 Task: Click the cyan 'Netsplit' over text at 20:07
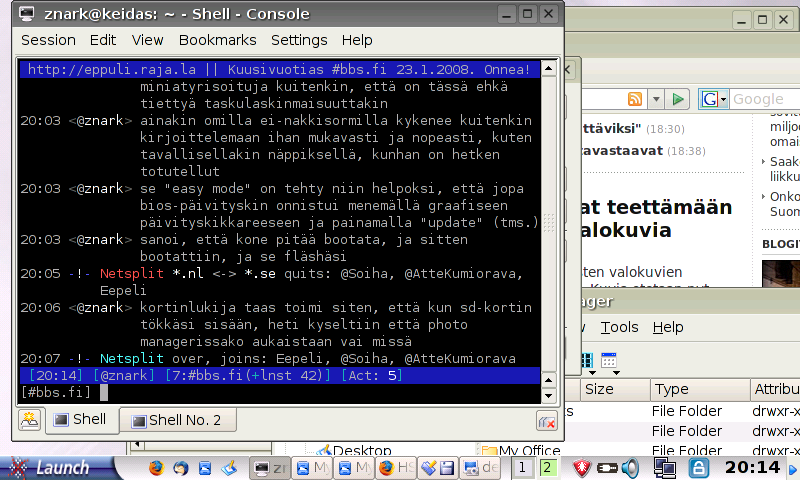click(x=132, y=359)
